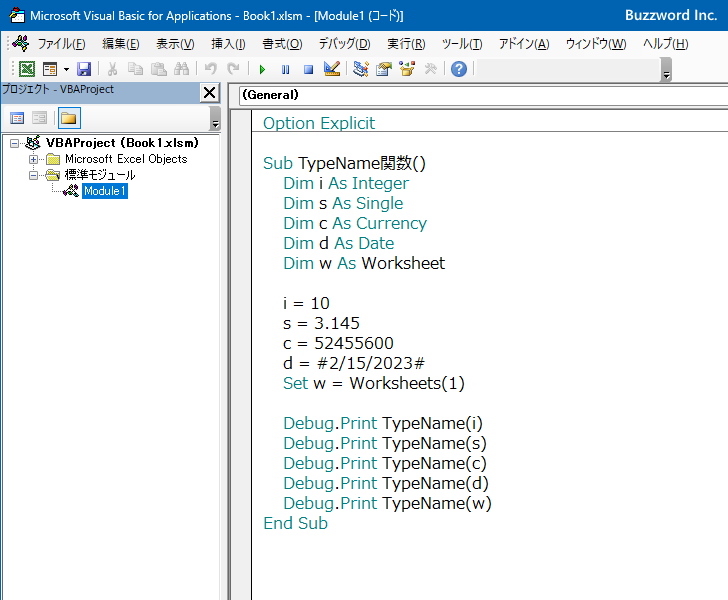Close the プロジェクト - VBAProject pane
This screenshot has height=600, width=728.
coord(209,92)
